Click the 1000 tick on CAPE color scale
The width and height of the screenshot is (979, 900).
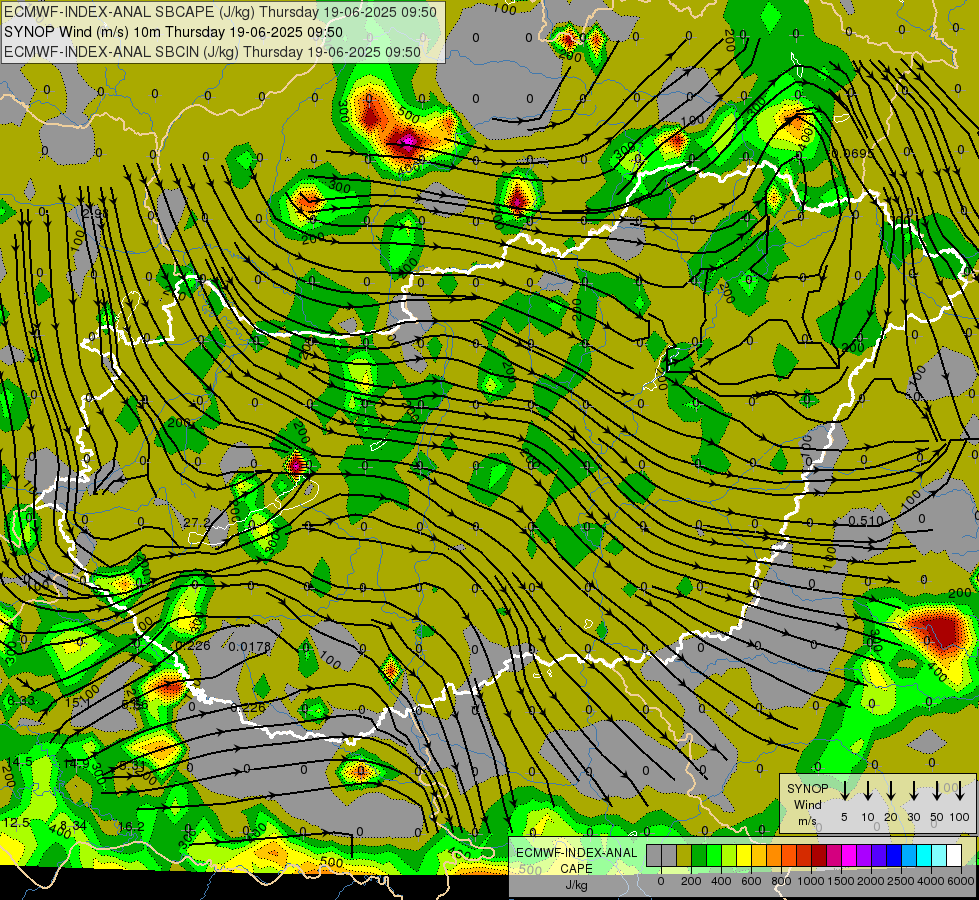pyautogui.click(x=812, y=881)
